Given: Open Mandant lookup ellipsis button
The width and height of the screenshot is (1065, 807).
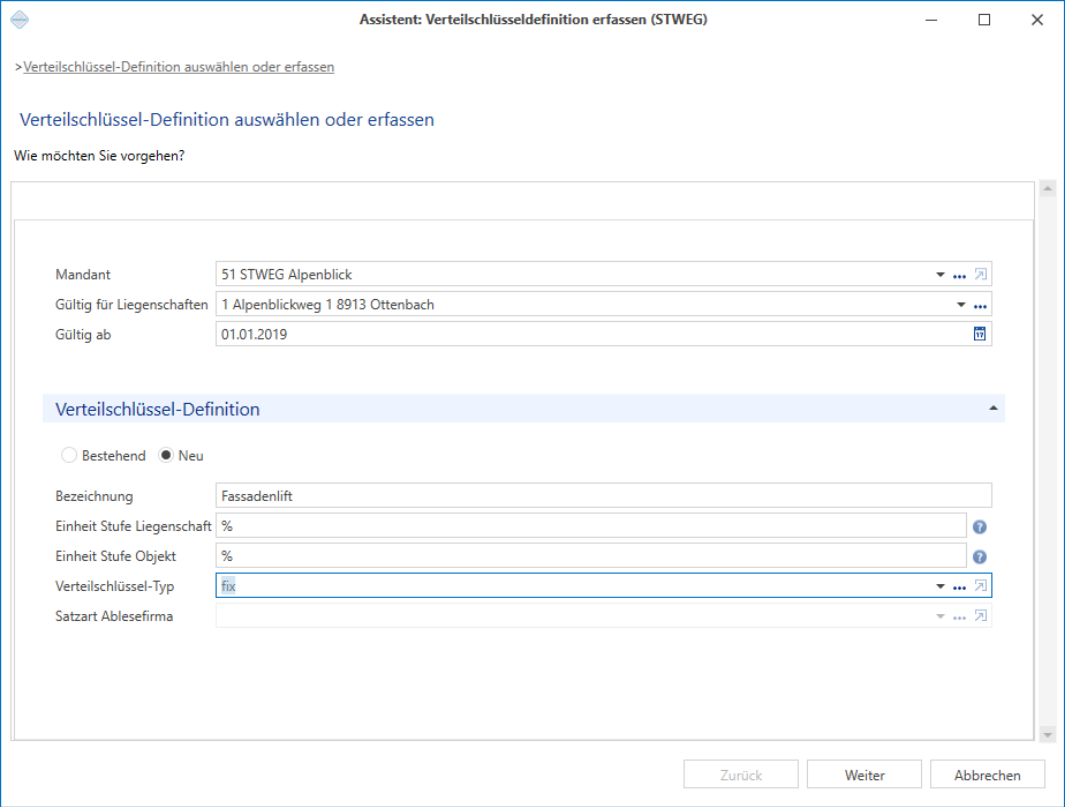Looking at the screenshot, I should click(959, 276).
